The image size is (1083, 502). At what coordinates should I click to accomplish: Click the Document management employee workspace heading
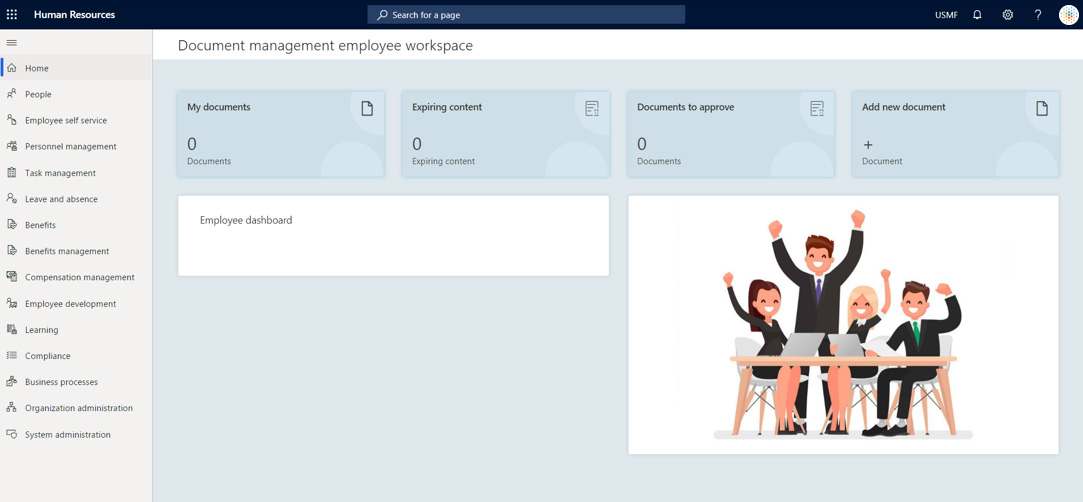coord(325,46)
